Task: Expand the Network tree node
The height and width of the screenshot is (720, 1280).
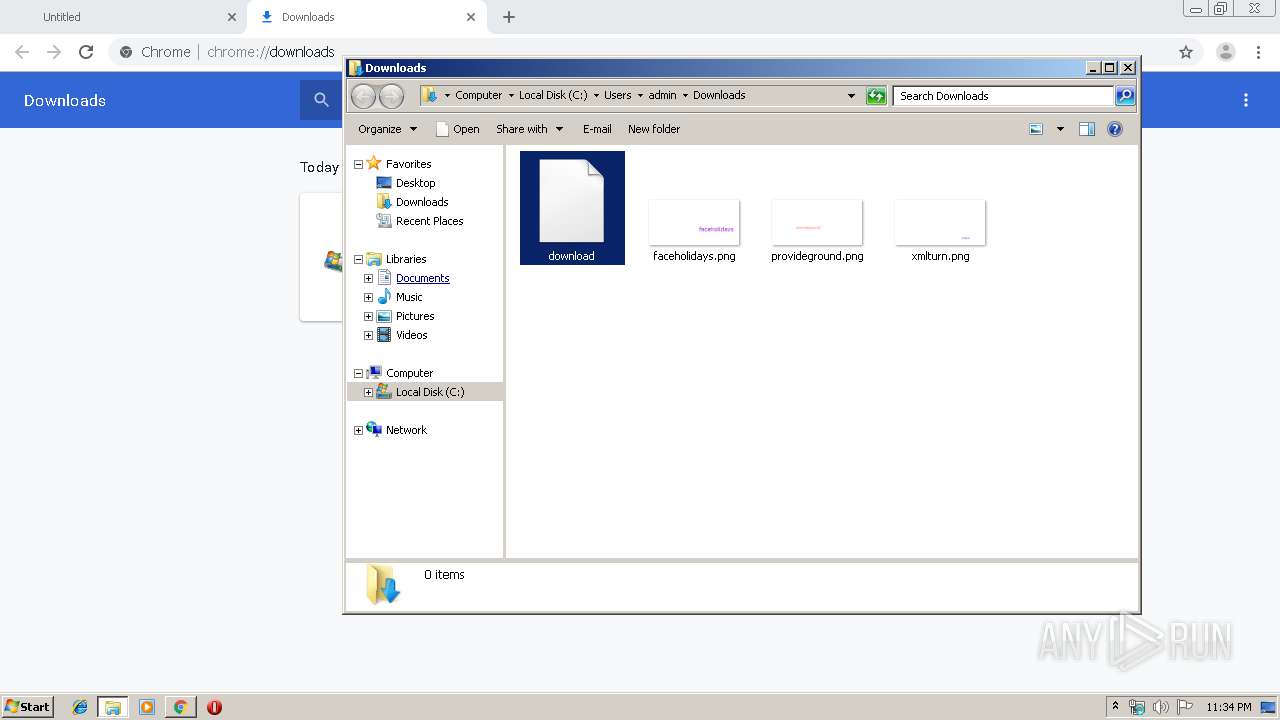Action: coord(358,430)
